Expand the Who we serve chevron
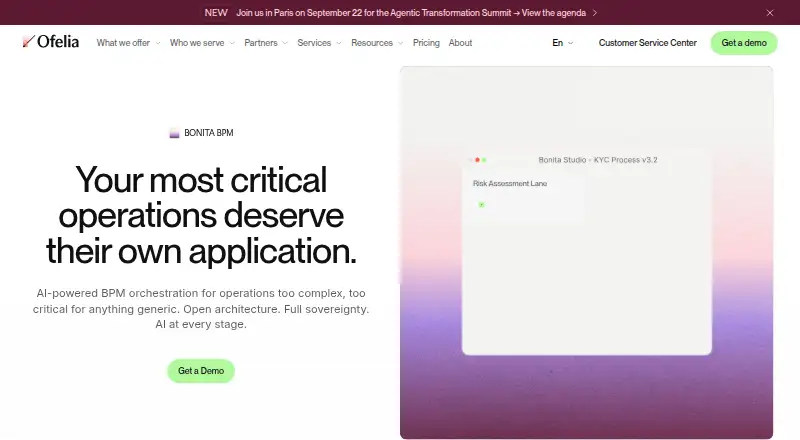Viewport: 800px width, 440px height. click(232, 43)
